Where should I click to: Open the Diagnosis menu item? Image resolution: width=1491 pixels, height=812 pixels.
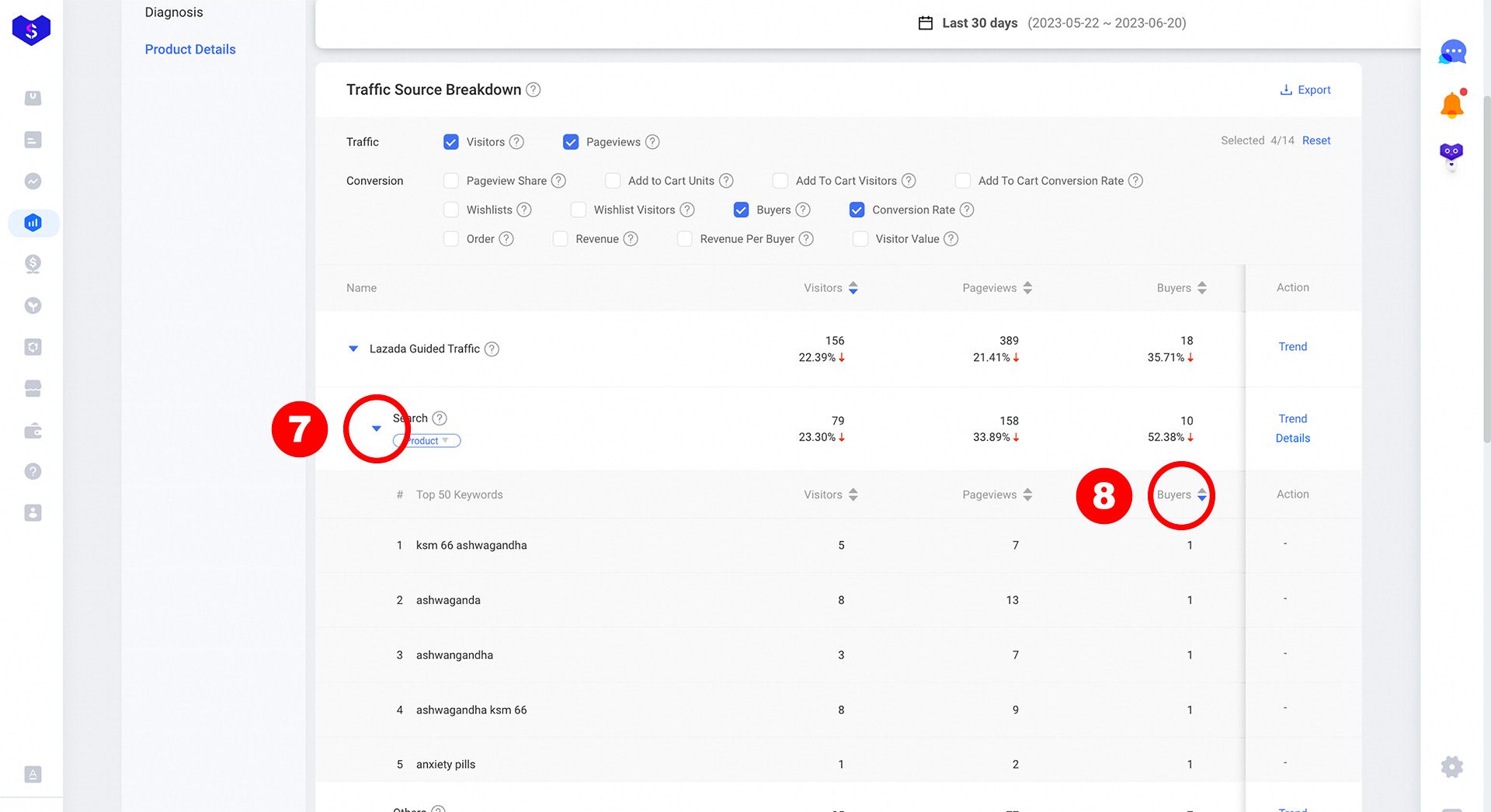(x=174, y=12)
